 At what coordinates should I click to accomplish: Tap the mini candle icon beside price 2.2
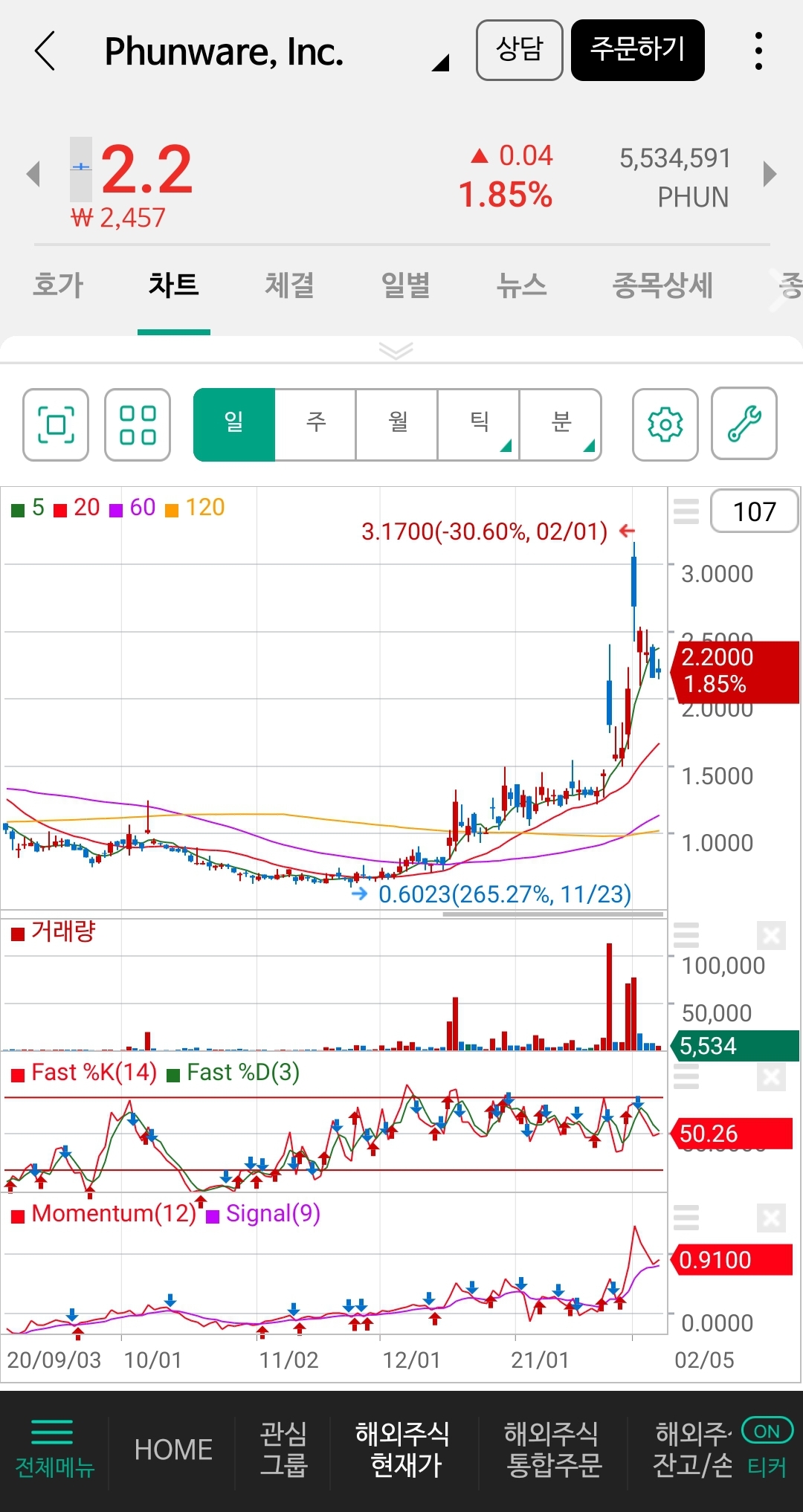[x=81, y=169]
